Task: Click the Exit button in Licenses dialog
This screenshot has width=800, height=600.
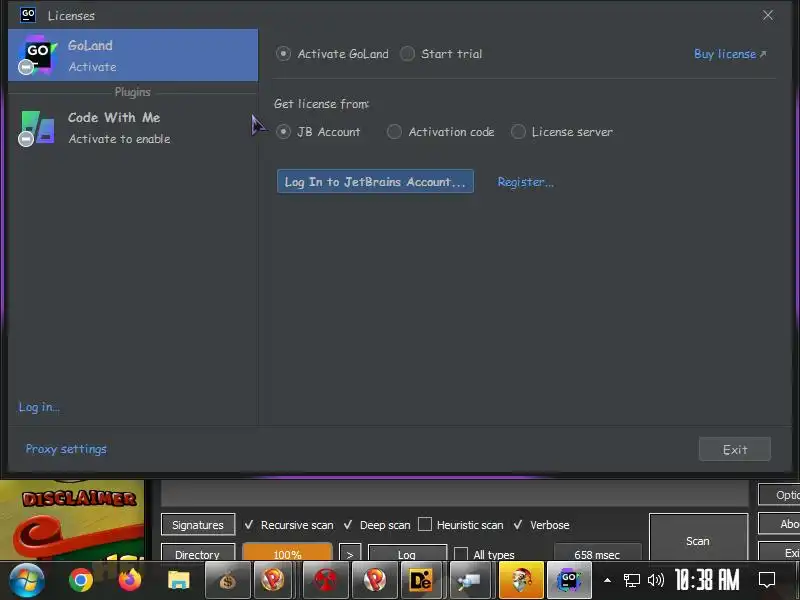Action: coord(735,449)
